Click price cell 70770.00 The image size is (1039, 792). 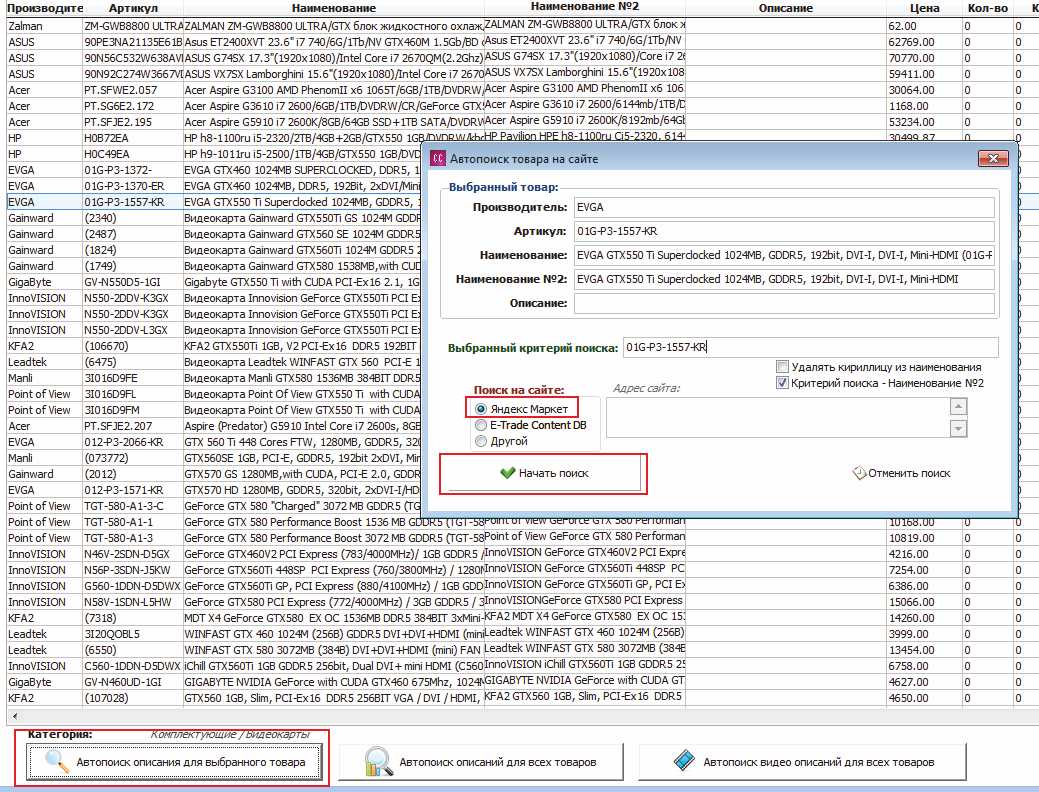pos(924,58)
